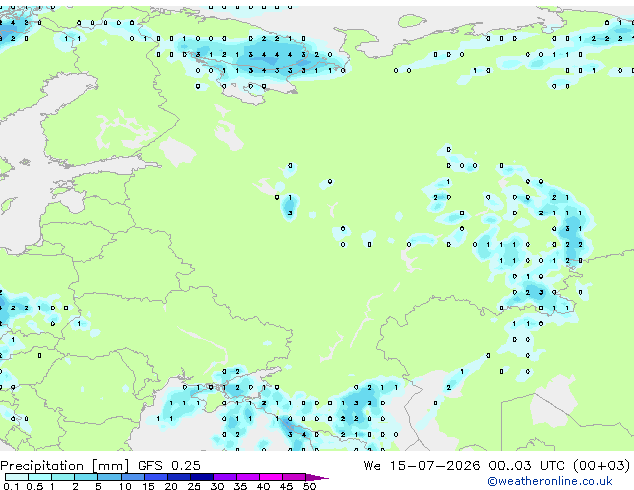Click the "20" legend scale label
The width and height of the screenshot is (634, 490).
click(x=171, y=486)
